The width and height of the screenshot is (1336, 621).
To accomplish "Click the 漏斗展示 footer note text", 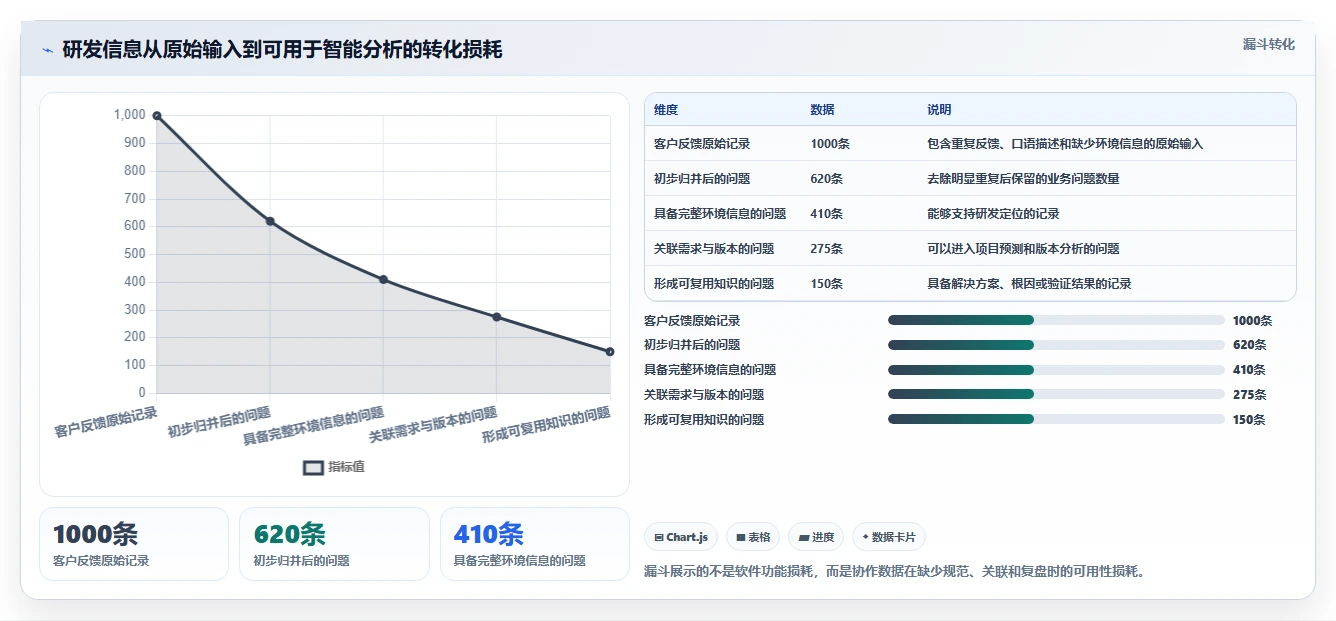I will pos(894,572).
